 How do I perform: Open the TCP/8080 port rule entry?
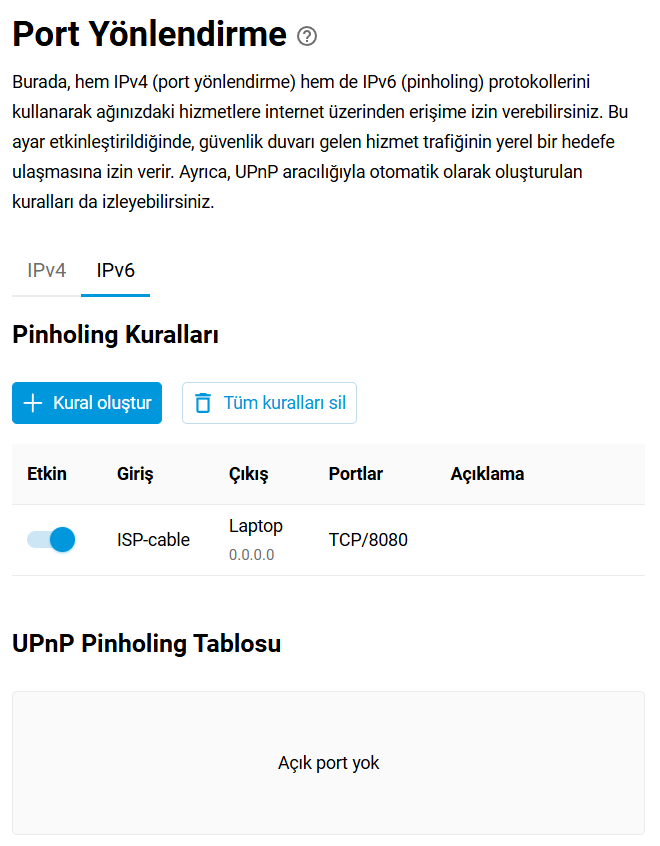click(368, 540)
